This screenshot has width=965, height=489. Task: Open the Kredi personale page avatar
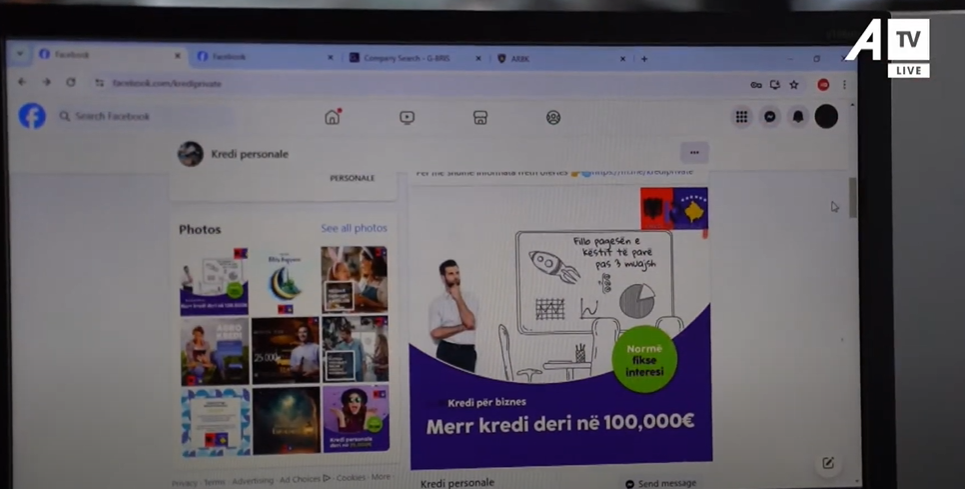point(191,154)
